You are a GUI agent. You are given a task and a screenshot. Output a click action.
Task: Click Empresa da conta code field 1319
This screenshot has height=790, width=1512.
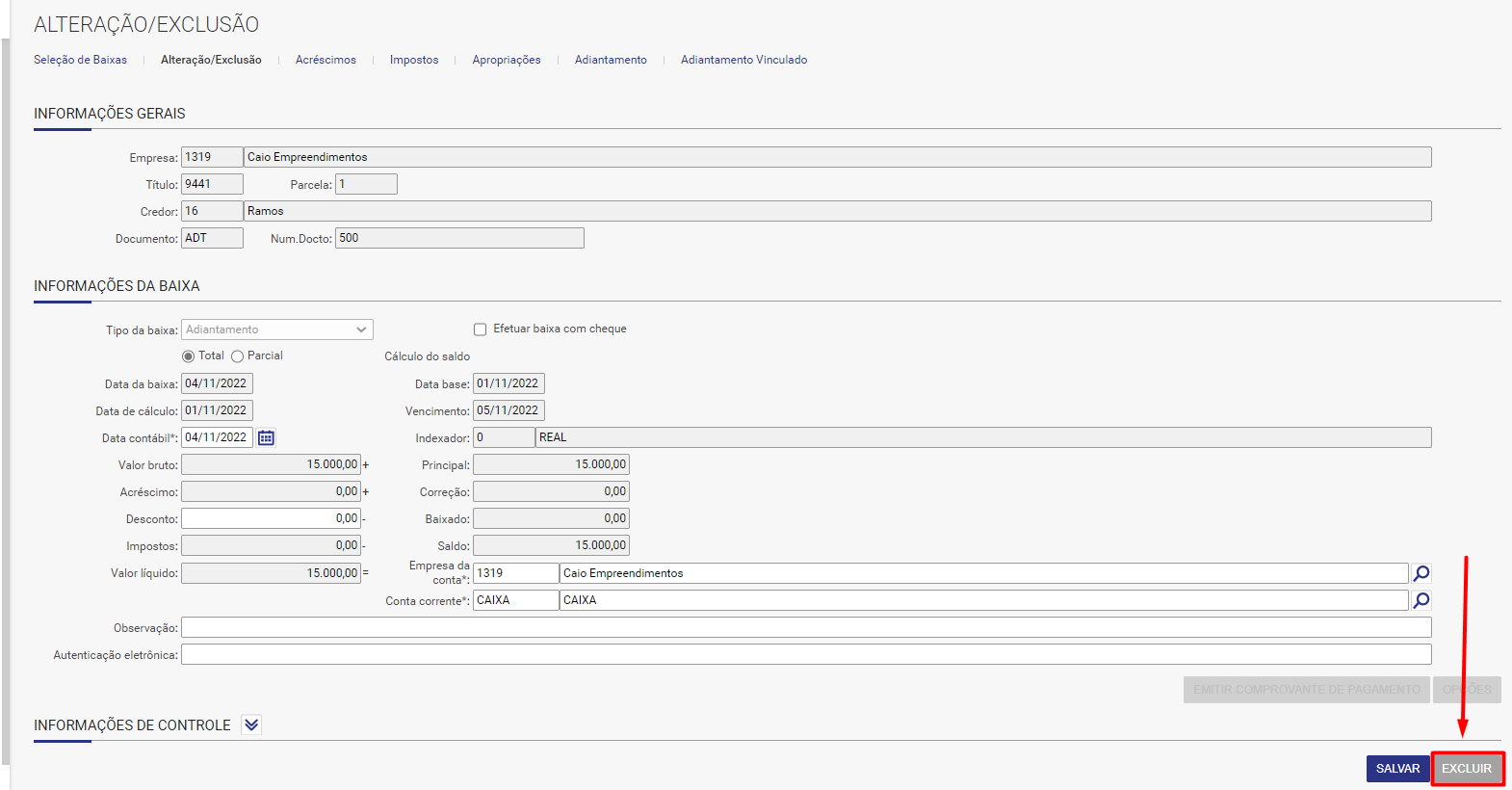515,573
